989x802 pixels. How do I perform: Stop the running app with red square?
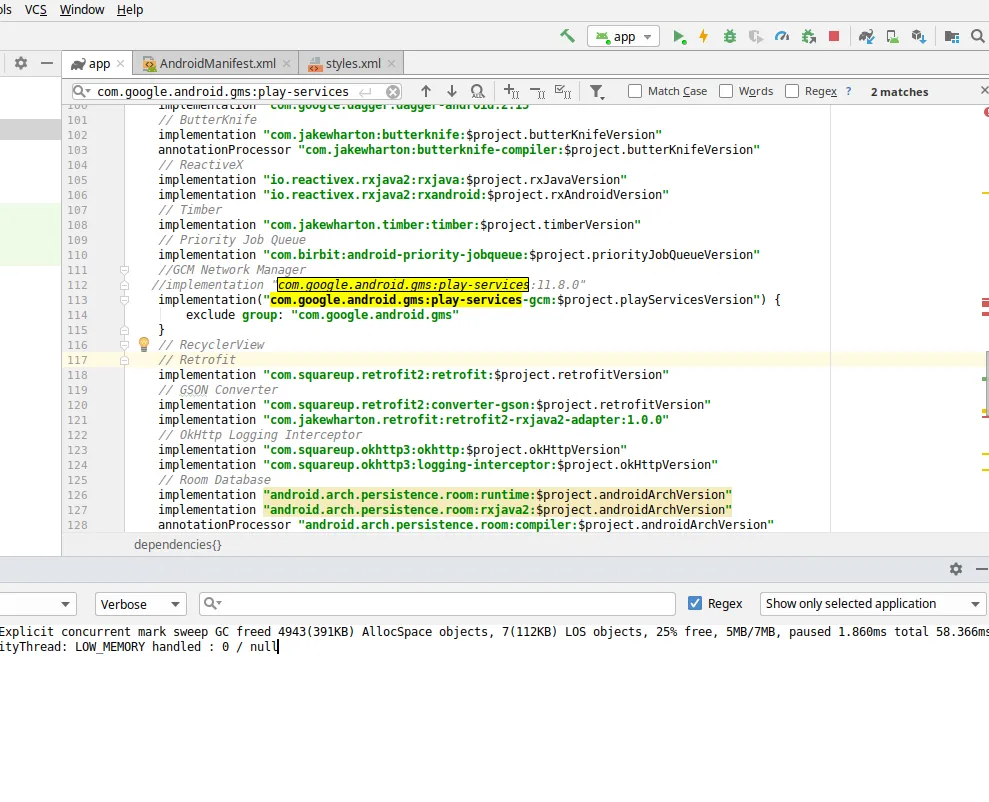point(834,37)
